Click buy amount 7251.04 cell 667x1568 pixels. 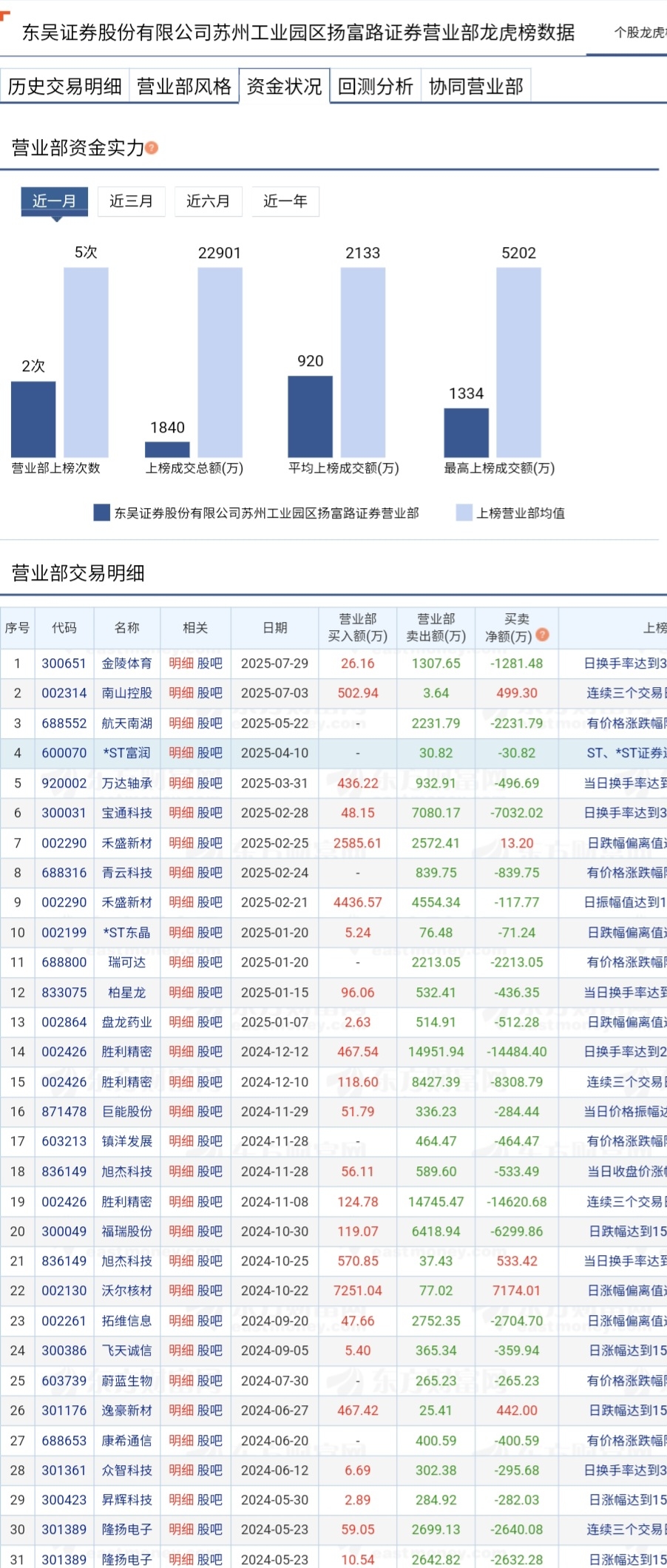pos(358,1291)
